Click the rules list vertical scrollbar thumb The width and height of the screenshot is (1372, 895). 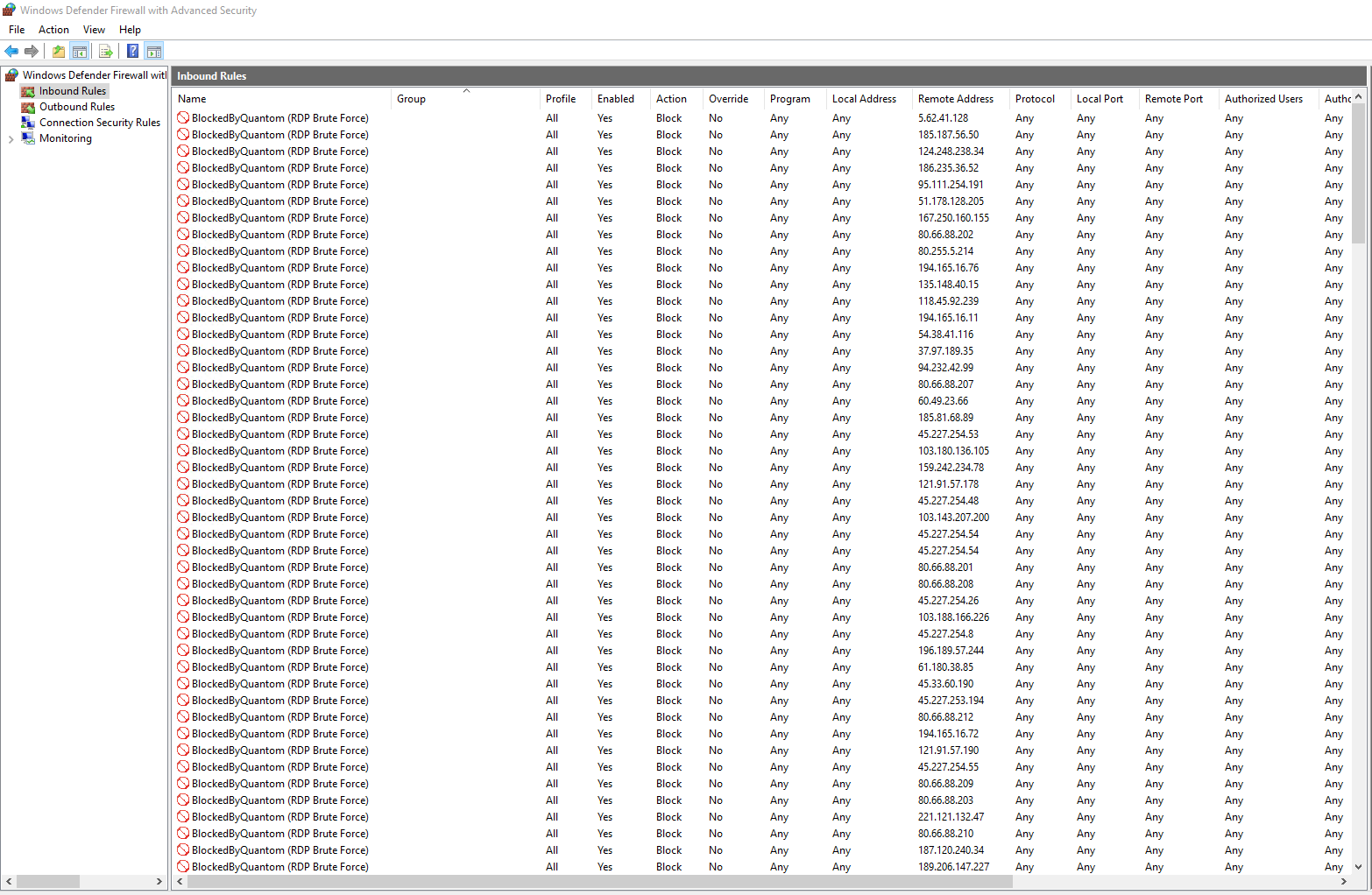pos(1358,173)
